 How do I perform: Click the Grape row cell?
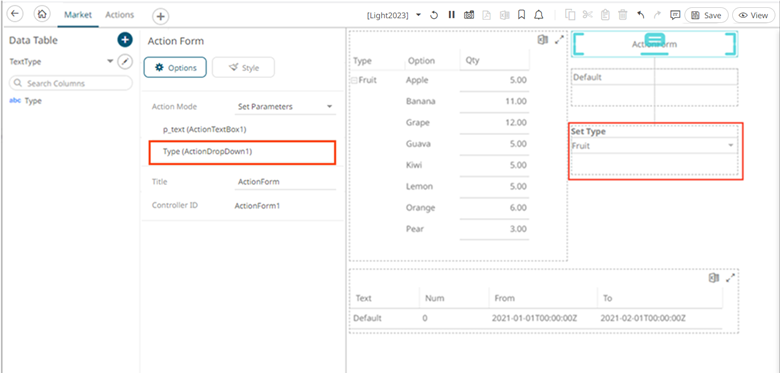(417, 122)
